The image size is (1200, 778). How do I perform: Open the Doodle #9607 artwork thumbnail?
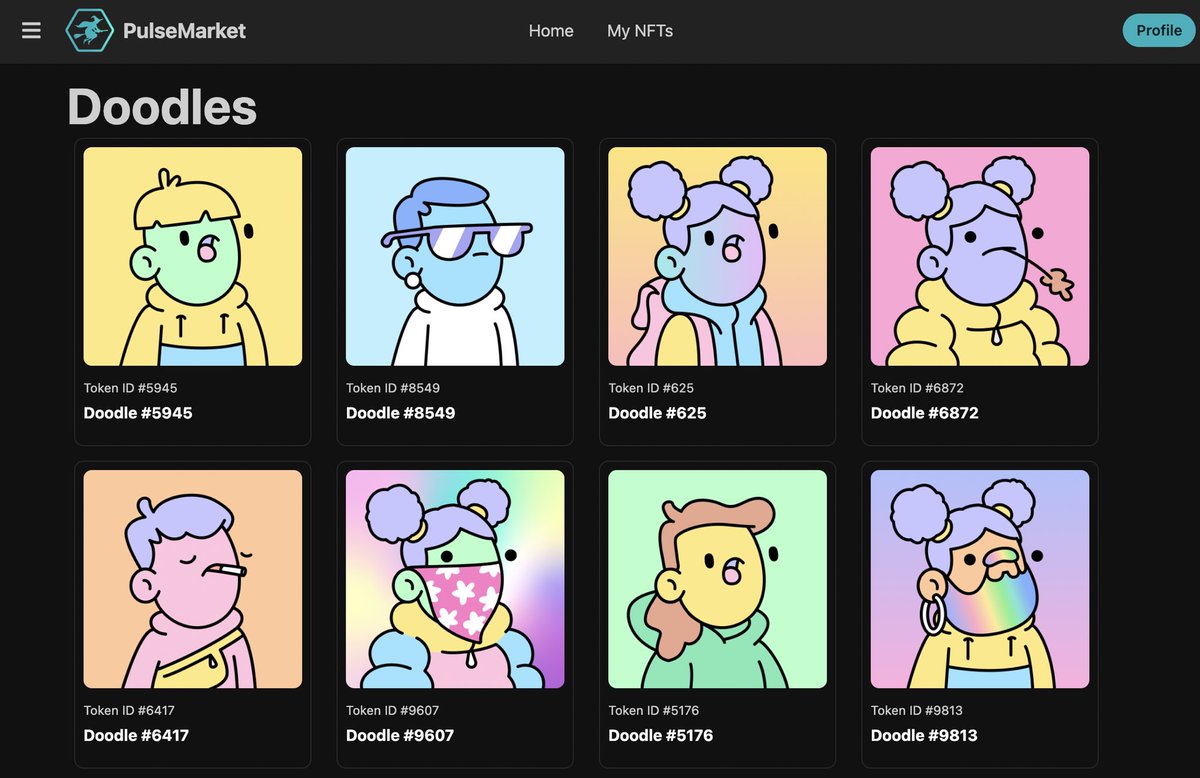455,579
